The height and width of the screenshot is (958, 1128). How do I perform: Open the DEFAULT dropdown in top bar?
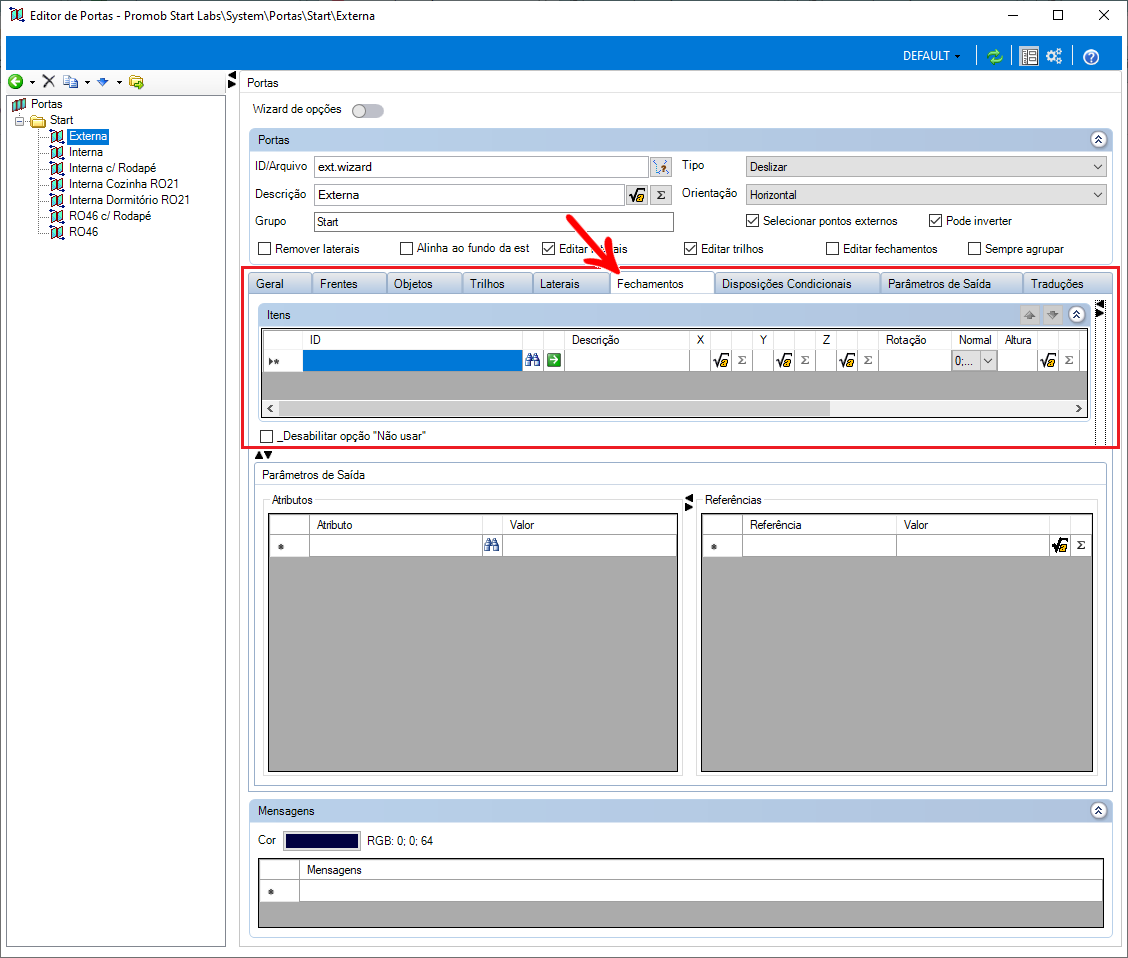(x=932, y=56)
